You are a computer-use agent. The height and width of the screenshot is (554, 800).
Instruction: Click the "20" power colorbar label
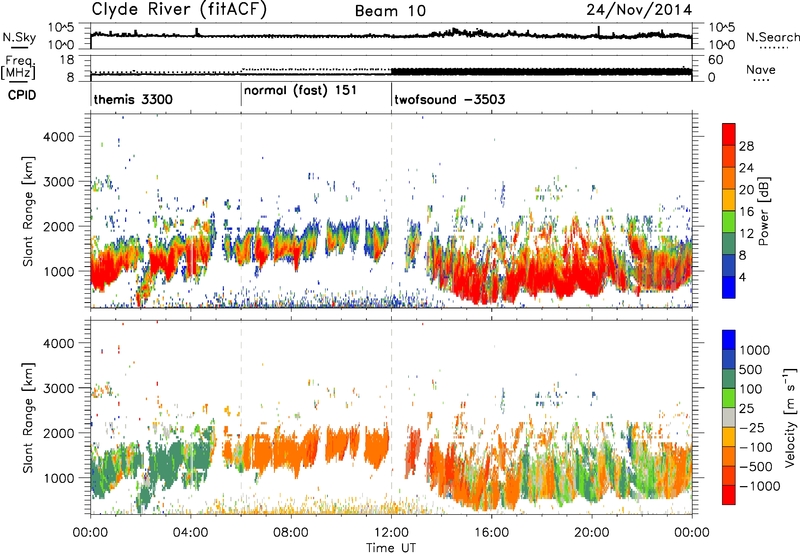click(x=746, y=190)
